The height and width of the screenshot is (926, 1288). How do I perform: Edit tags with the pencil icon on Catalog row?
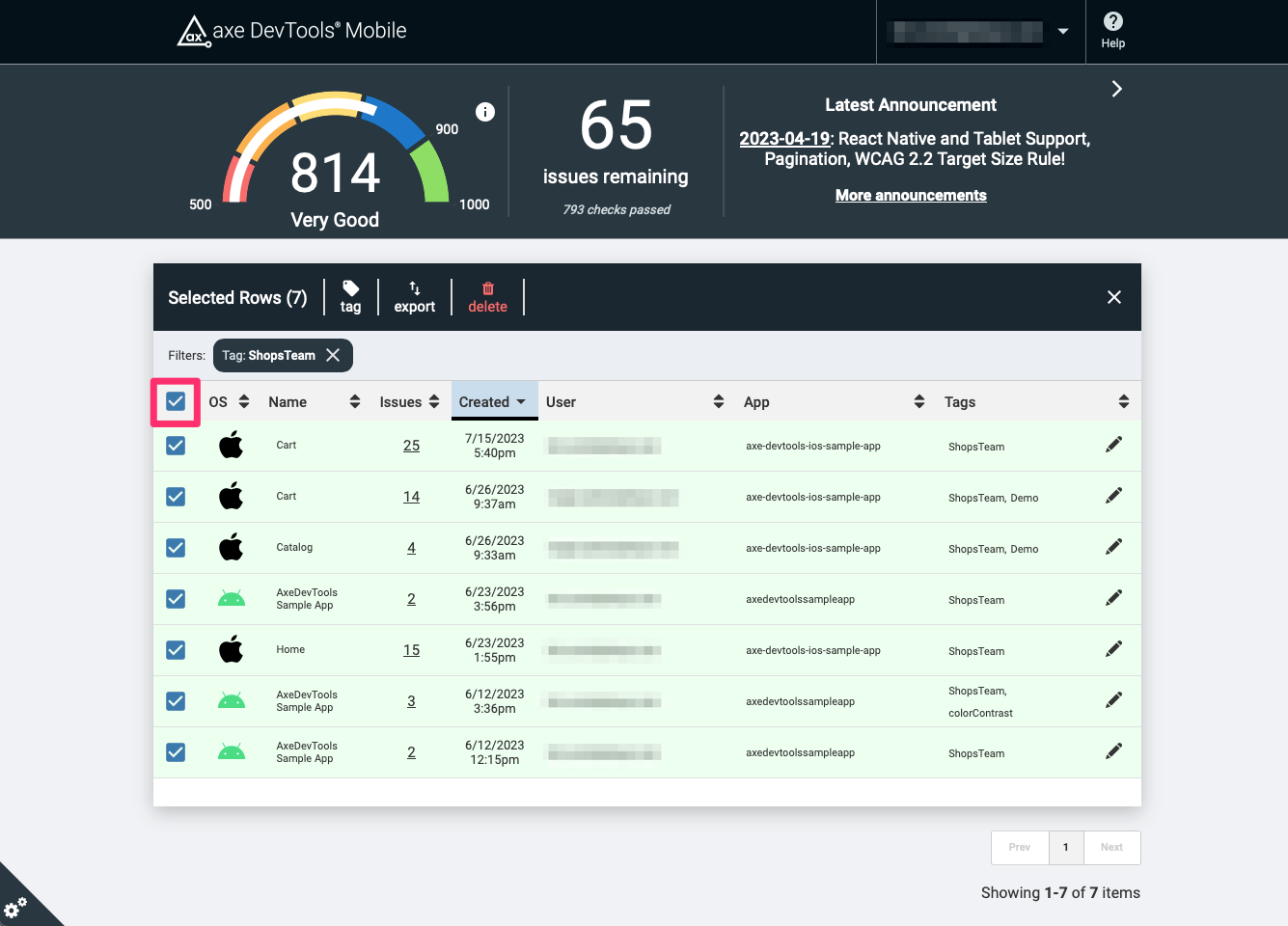1113,546
